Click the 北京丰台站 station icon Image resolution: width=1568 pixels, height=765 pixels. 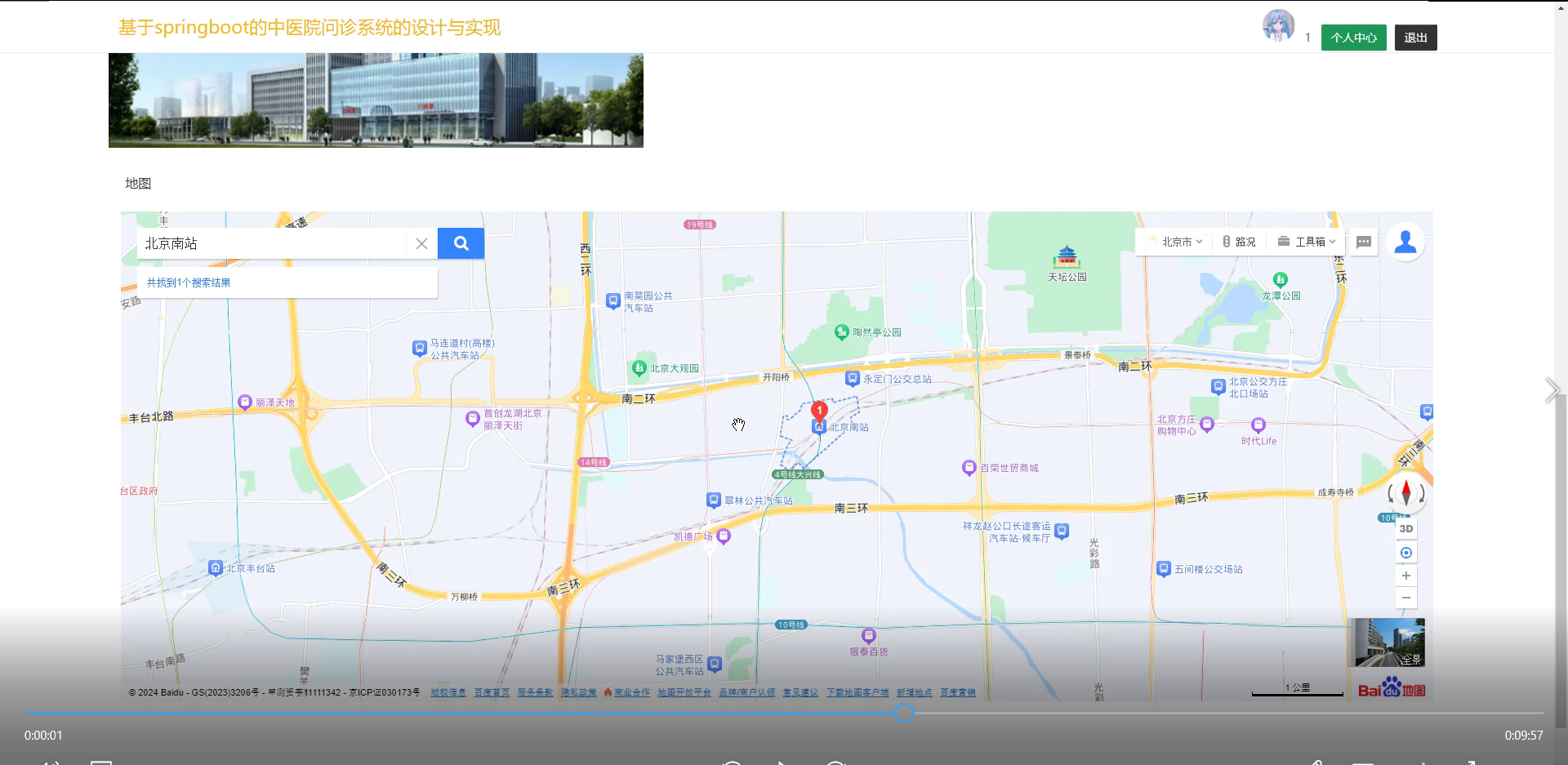(x=216, y=568)
